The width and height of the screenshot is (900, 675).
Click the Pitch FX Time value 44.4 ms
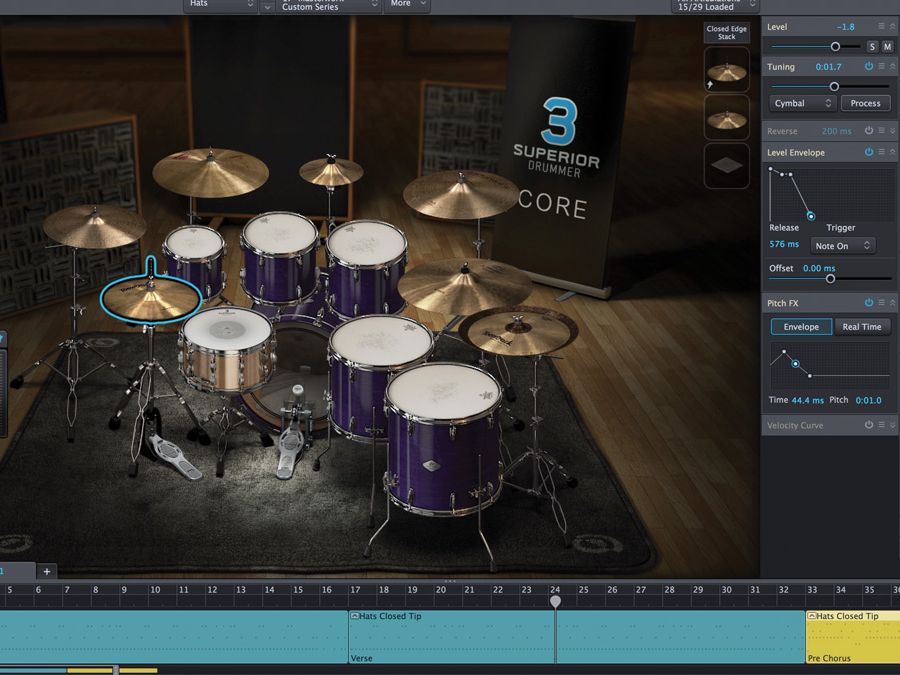click(808, 400)
